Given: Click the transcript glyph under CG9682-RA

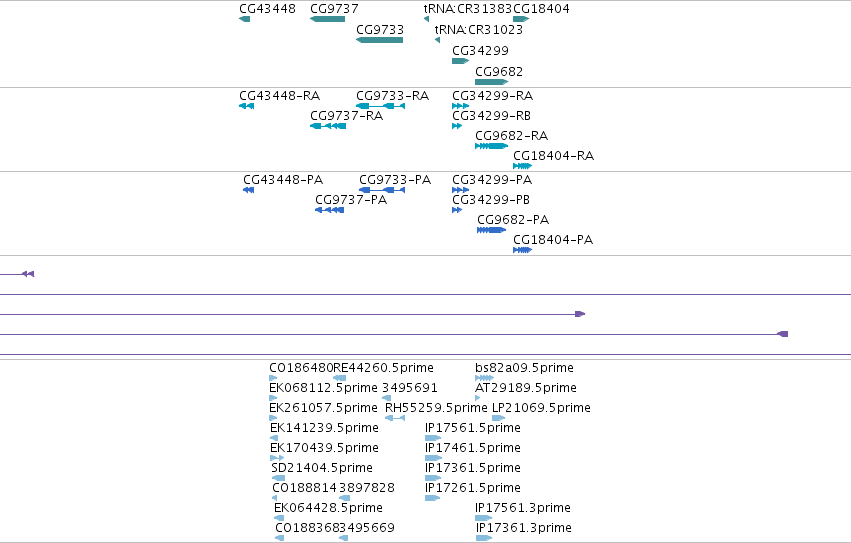Looking at the screenshot, I should (491, 146).
